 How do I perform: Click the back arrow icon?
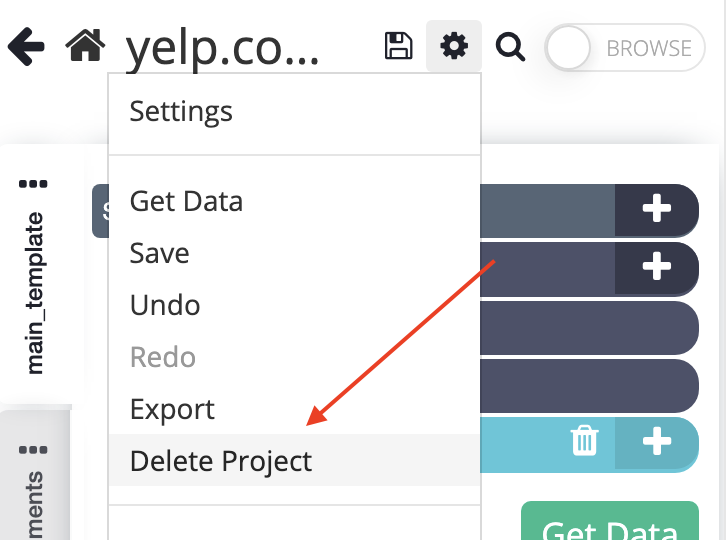tap(26, 46)
